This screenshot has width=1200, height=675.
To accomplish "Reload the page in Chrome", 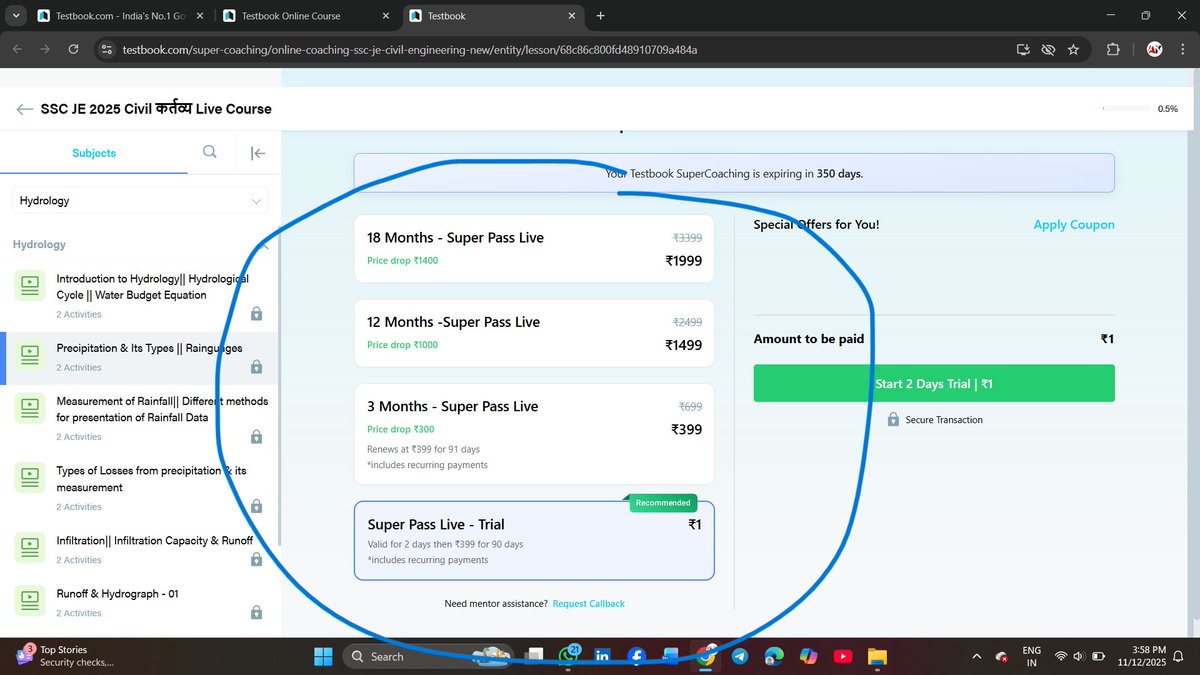I will pyautogui.click(x=73, y=49).
